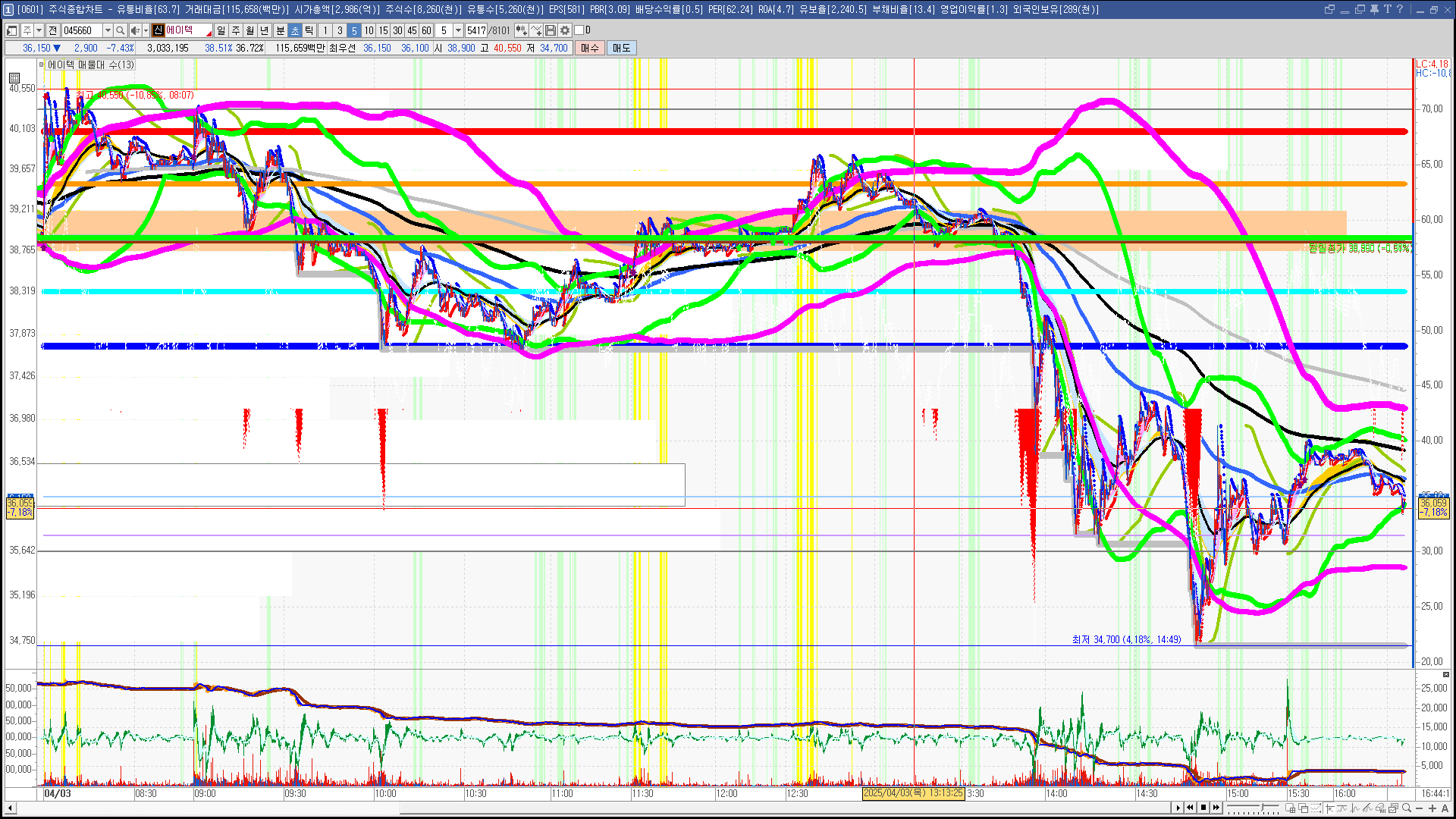
Task: Click the zoom magnifier in bottom toolbar
Action: point(1407,808)
